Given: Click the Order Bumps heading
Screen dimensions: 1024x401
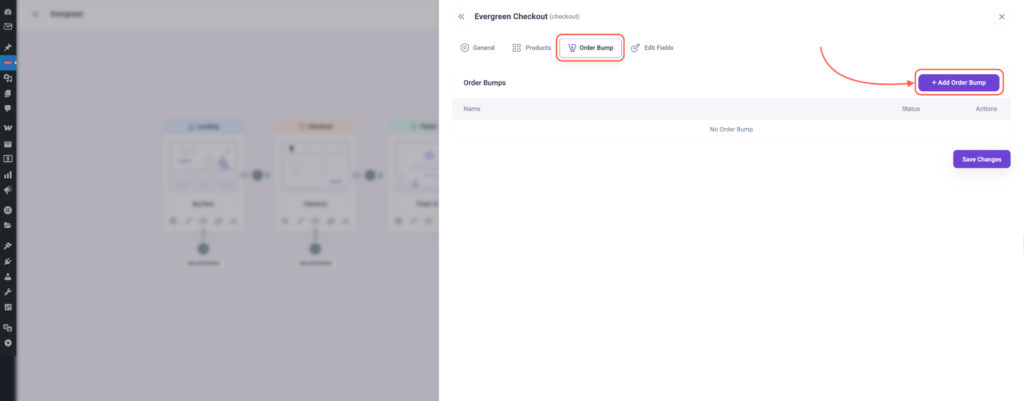Looking at the screenshot, I should (x=485, y=83).
